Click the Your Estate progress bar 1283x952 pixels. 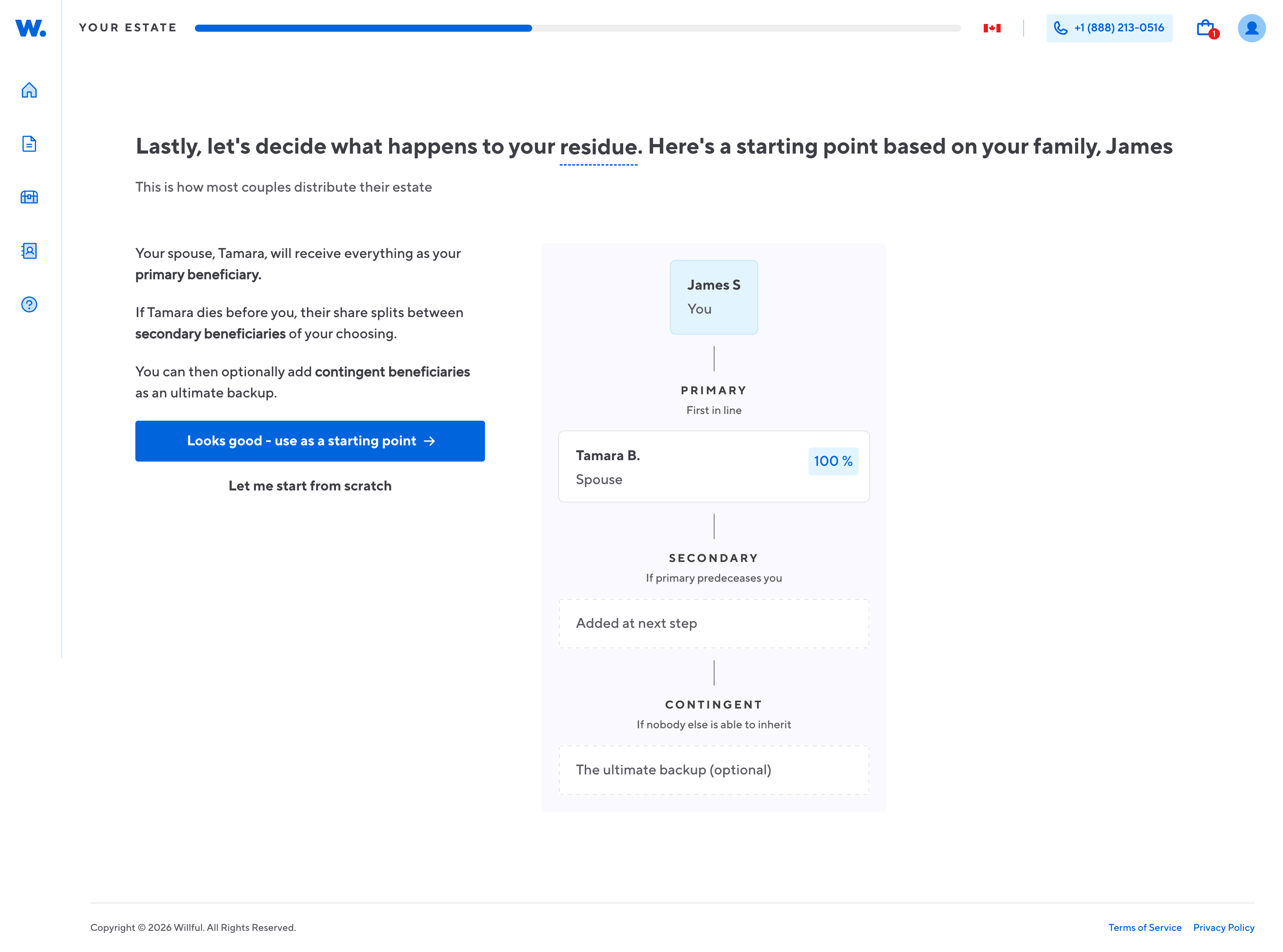(x=578, y=28)
